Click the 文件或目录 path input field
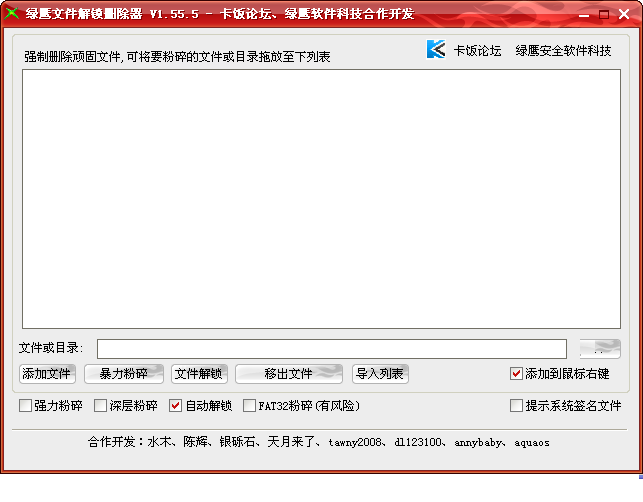This screenshot has width=643, height=502. click(x=331, y=348)
